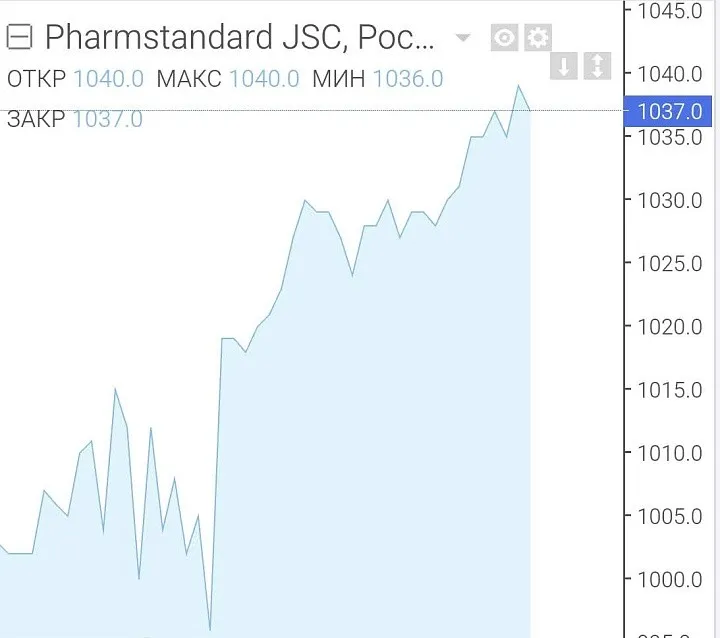Click the maximize pane double-arrow icon
The image size is (720, 638).
pos(597,66)
